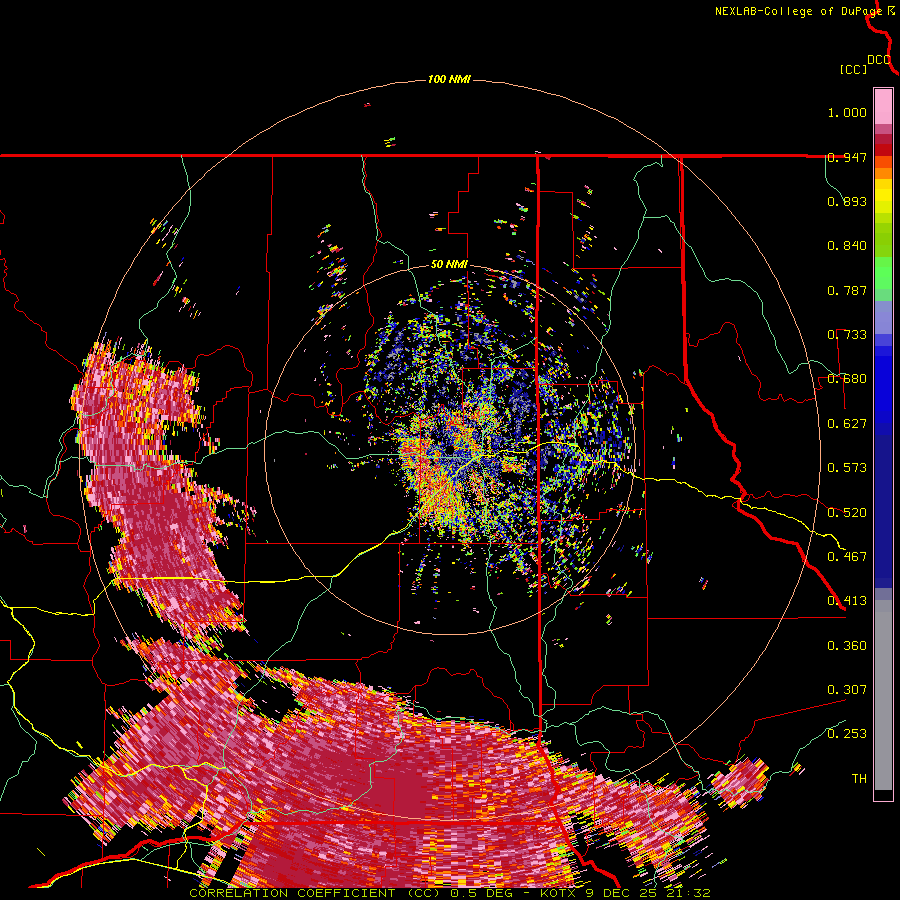This screenshot has height=900, width=900.
Task: Click the 50 NMI range ring label
Action: coord(449,265)
